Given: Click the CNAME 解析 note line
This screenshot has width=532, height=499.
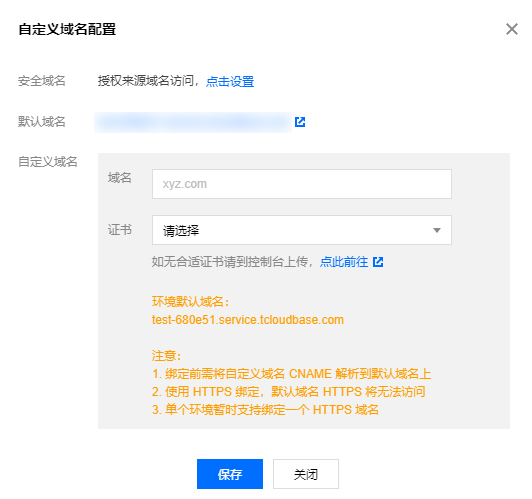Looking at the screenshot, I should (291, 374).
